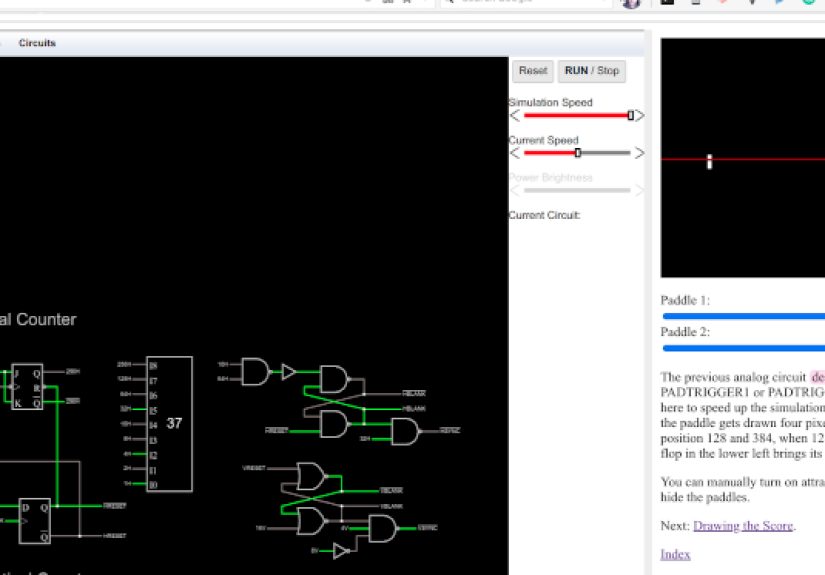Select the AND gate outputting HSYNC

[x=405, y=431]
